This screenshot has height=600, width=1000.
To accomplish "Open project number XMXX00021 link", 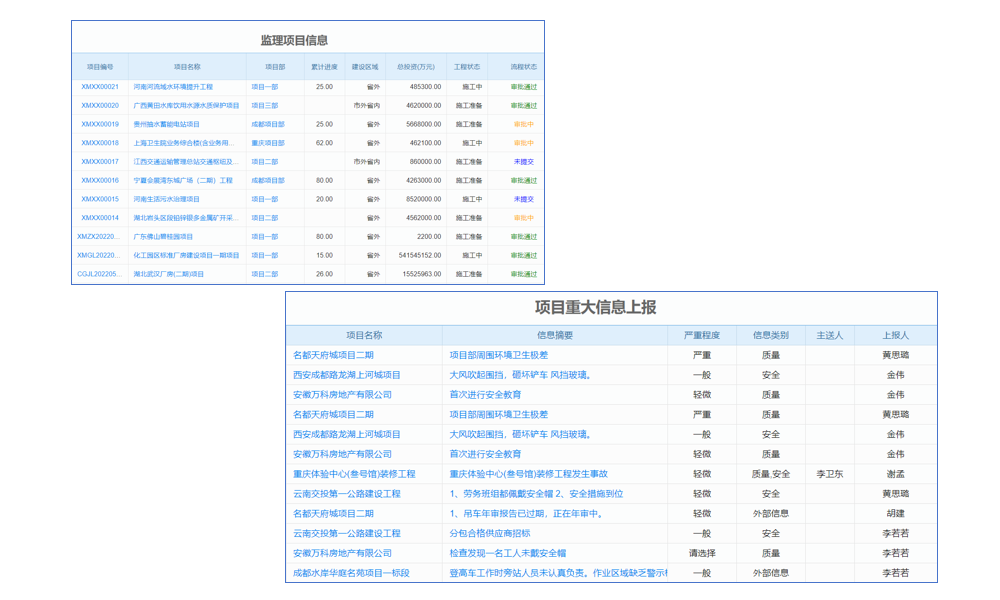I will 99,85.
